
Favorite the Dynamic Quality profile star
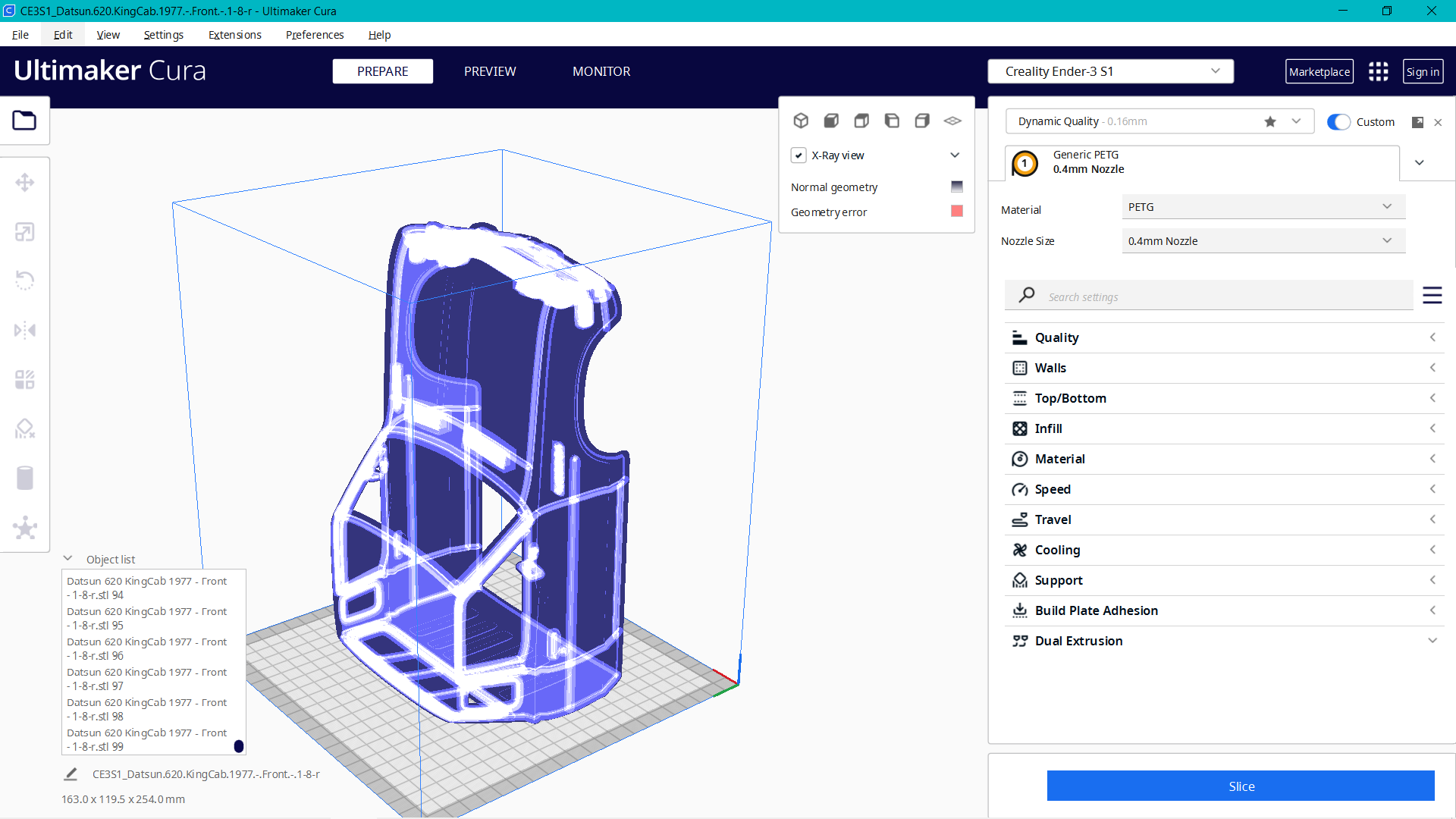1270,121
